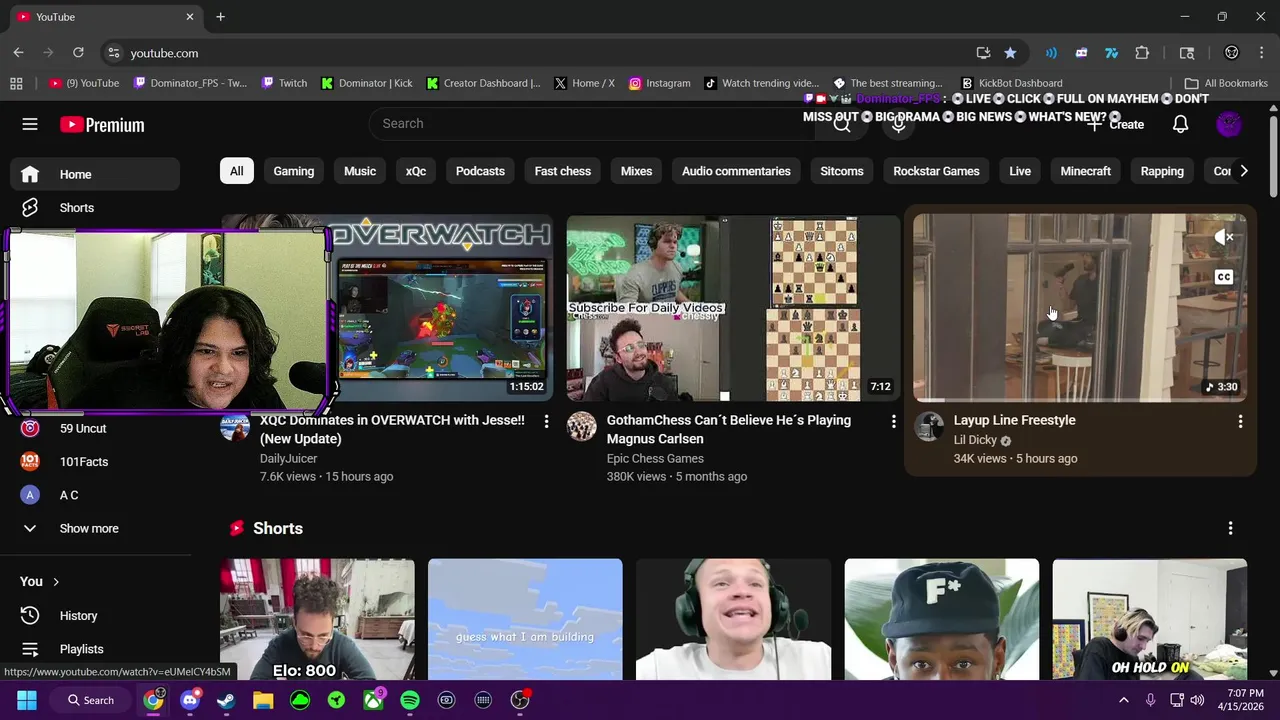Click the 59 Uncut channel avatar
Image resolution: width=1280 pixels, height=720 pixels.
point(30,428)
